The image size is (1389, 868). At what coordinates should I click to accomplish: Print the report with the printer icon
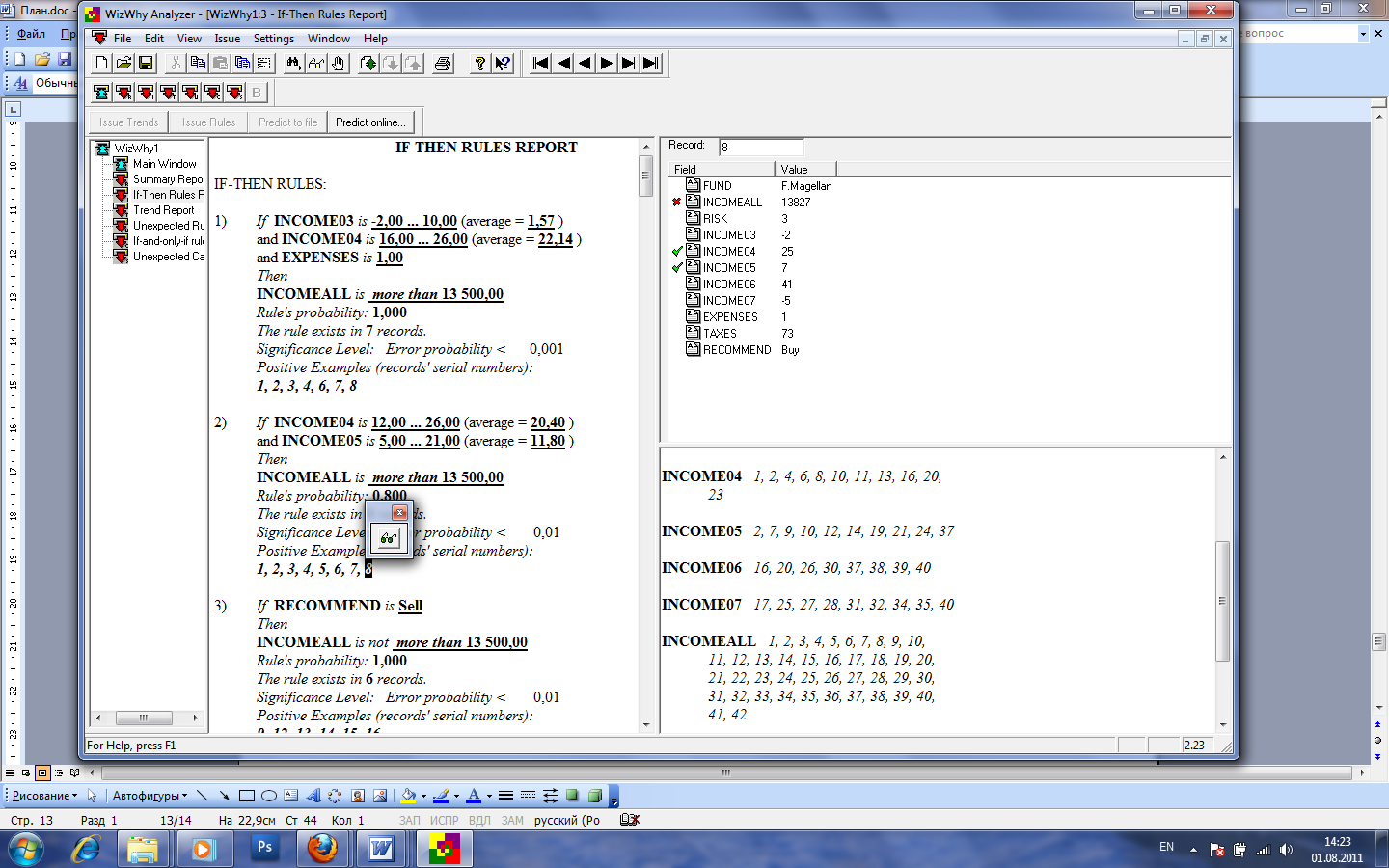(443, 64)
